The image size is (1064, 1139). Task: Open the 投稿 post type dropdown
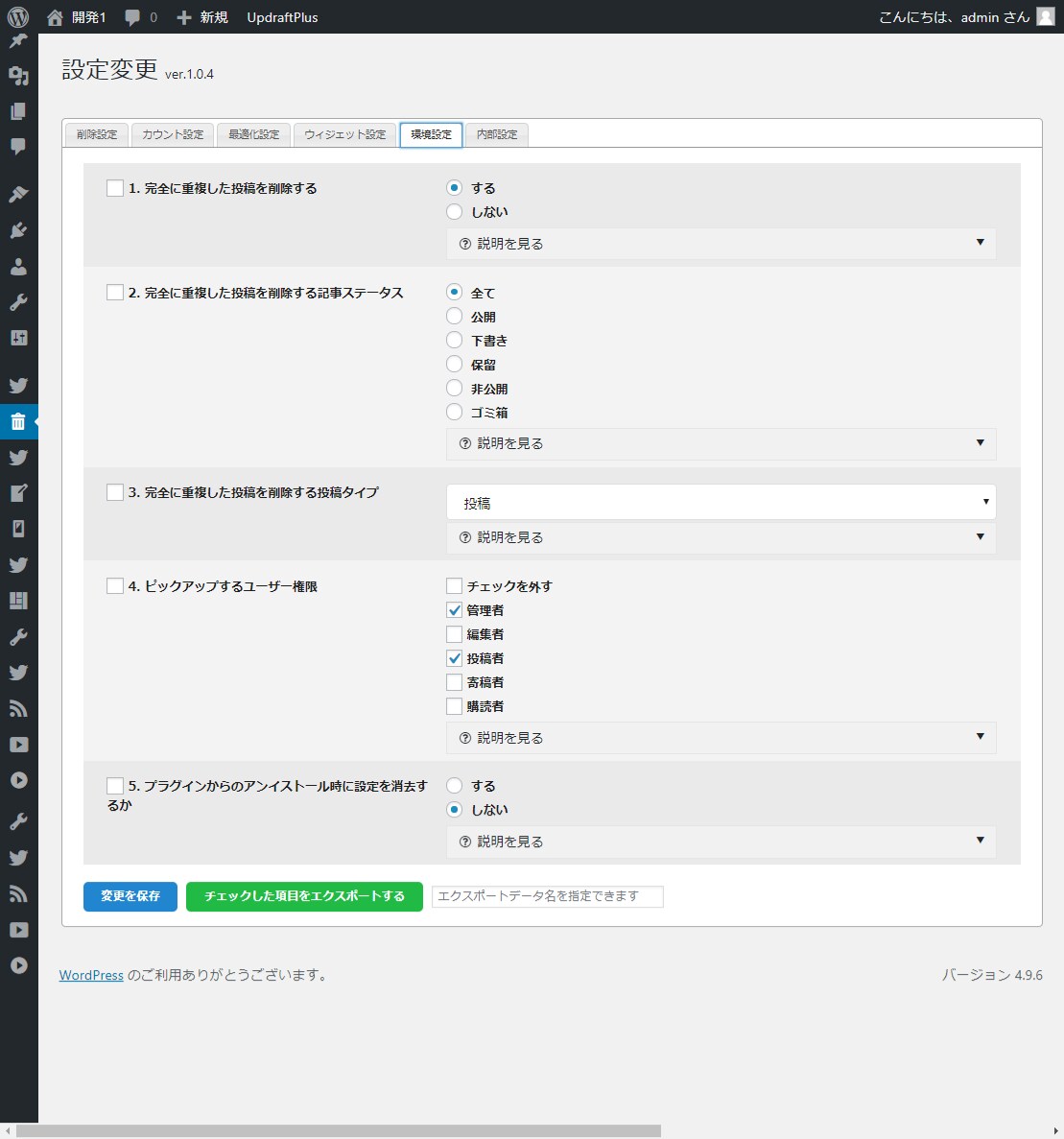point(721,502)
